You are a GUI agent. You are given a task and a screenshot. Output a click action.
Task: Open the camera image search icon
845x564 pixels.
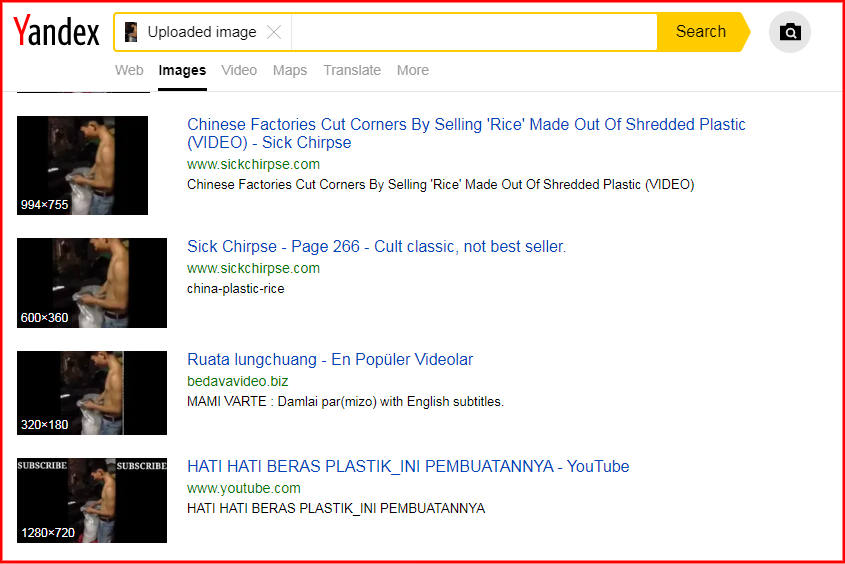789,32
